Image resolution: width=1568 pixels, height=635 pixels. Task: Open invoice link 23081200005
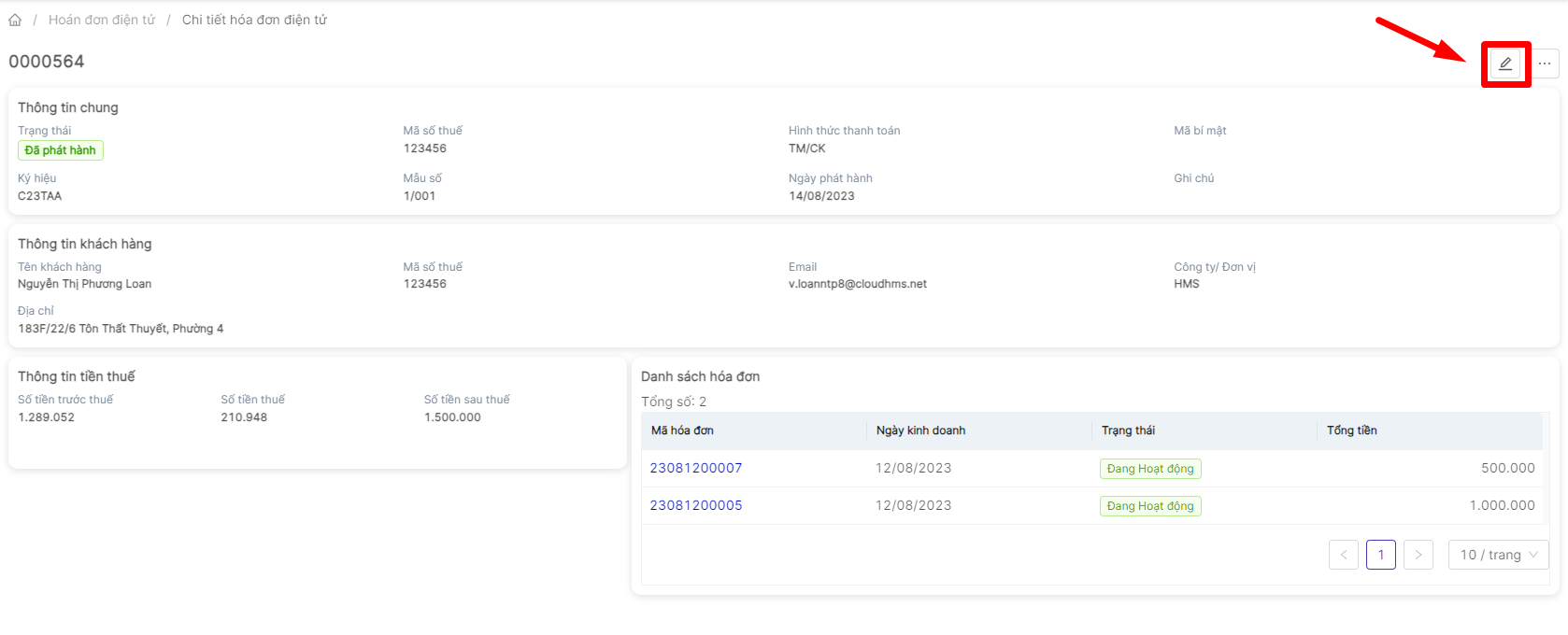pyautogui.click(x=696, y=505)
